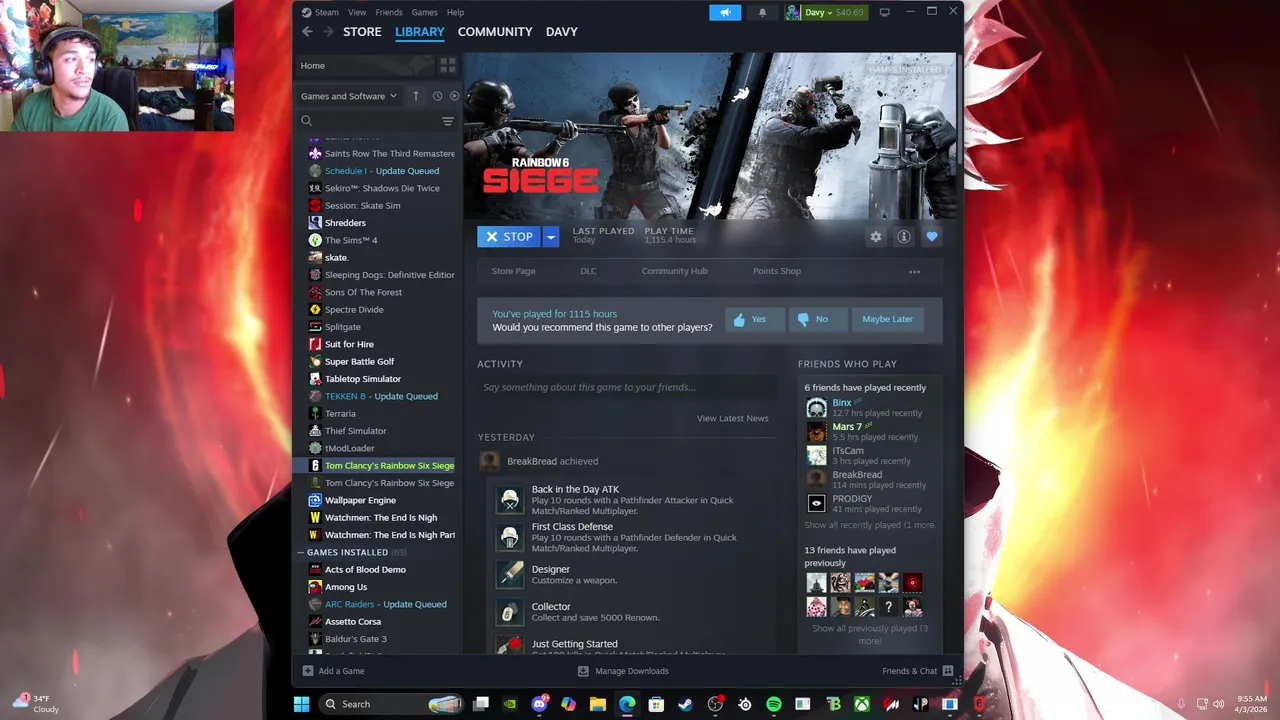Toggle favorite heart icon for Siege
Viewport: 1280px width, 720px height.
click(x=932, y=237)
